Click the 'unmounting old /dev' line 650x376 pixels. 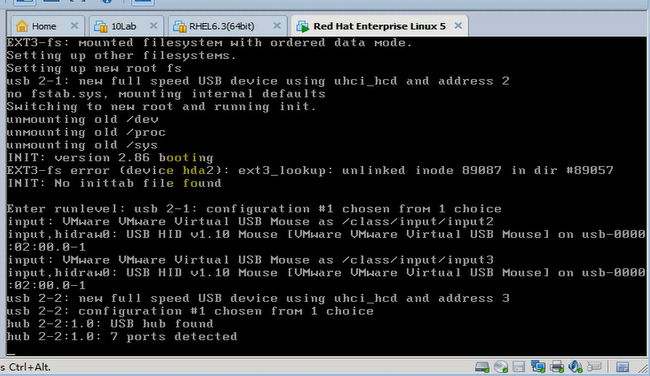coord(82,119)
